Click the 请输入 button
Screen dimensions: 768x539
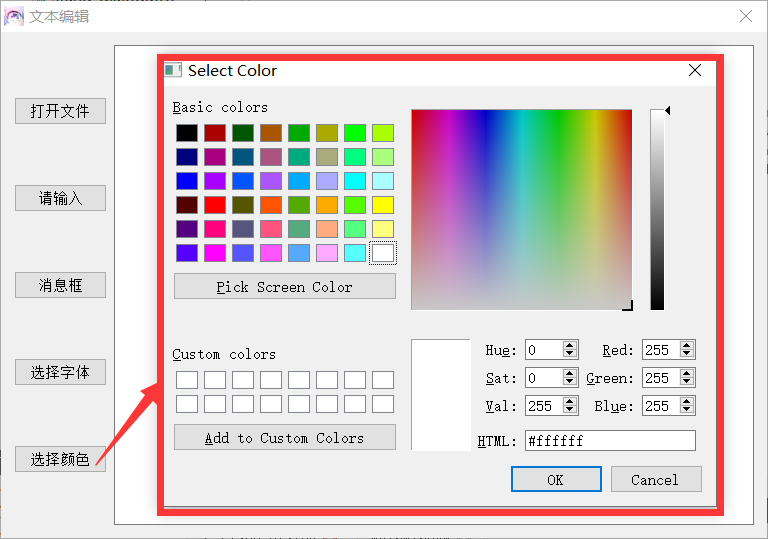[x=60, y=198]
